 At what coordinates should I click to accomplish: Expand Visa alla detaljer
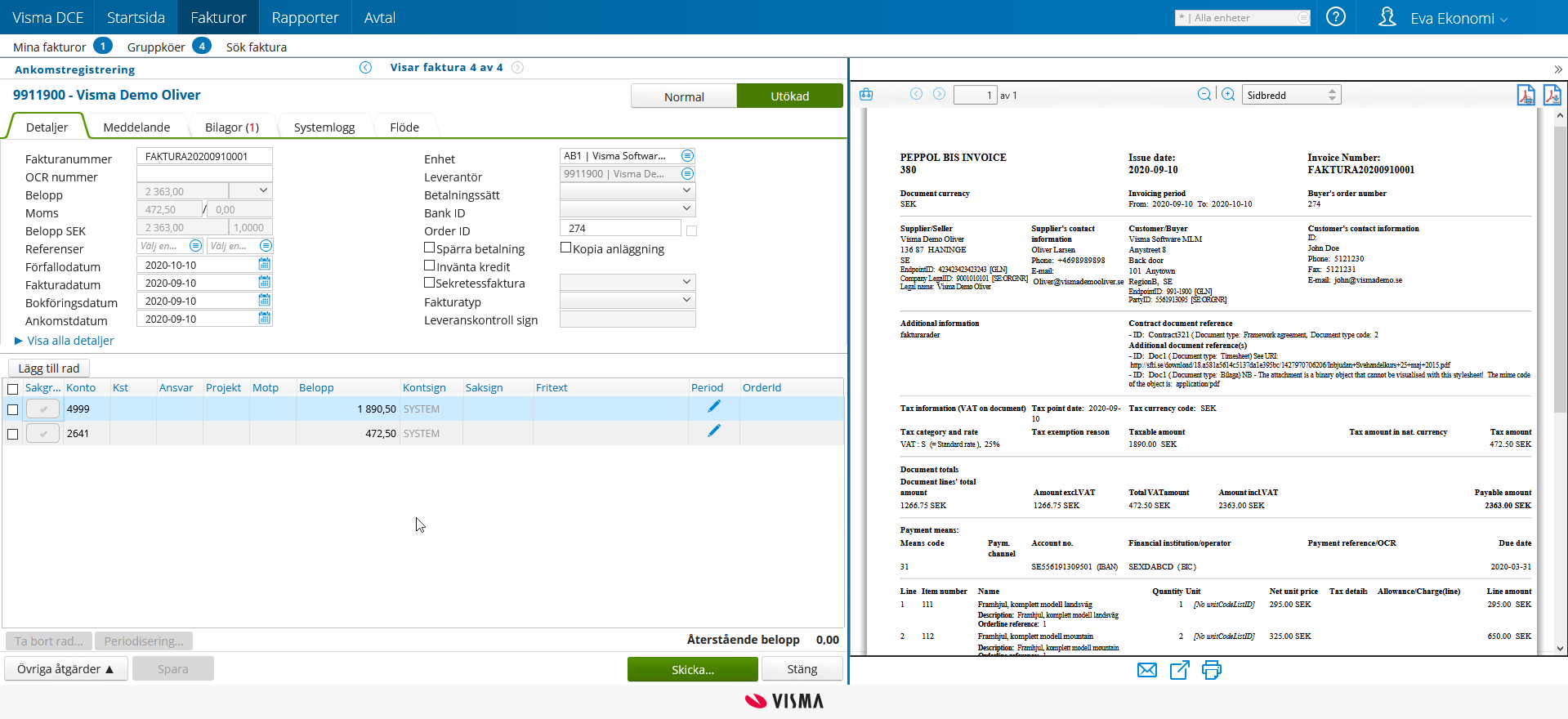point(65,341)
